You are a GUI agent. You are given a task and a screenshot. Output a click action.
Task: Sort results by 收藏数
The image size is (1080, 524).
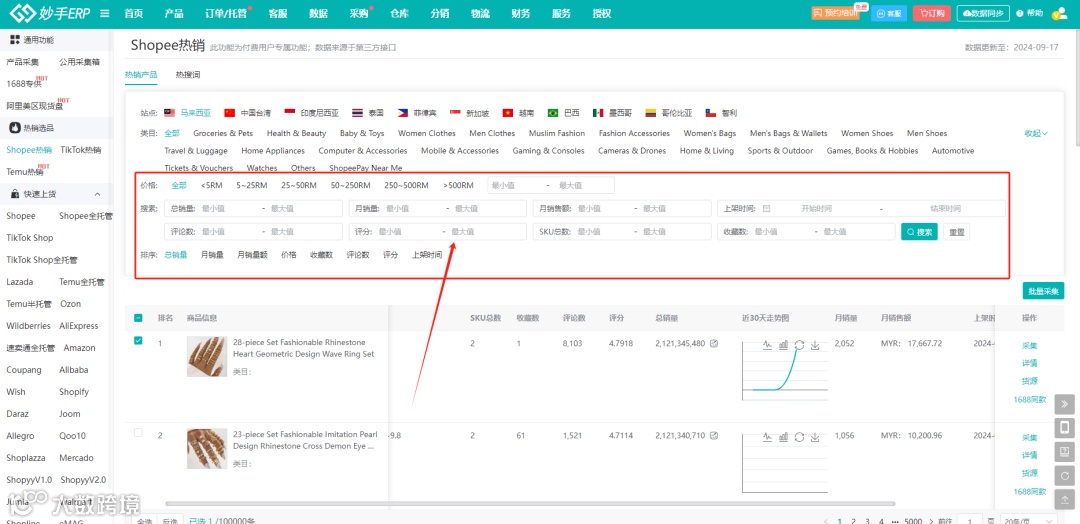[x=322, y=255]
